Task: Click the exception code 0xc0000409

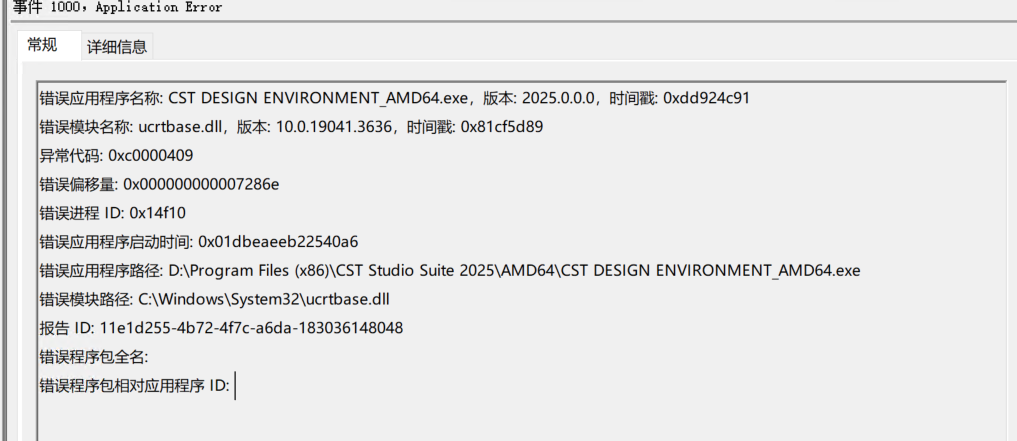Action: coord(150,156)
